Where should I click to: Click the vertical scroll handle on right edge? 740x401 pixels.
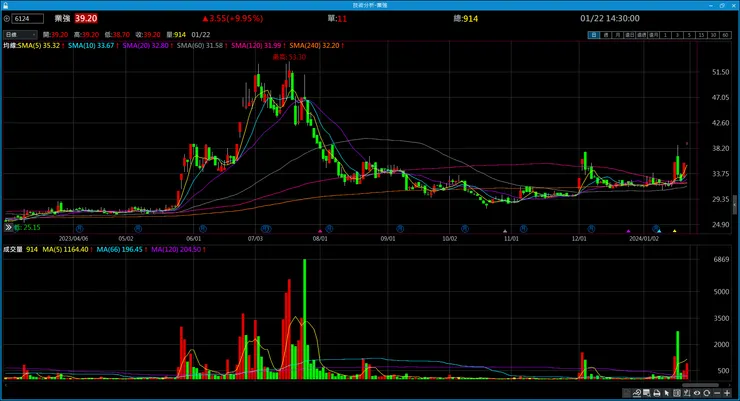[734, 205]
